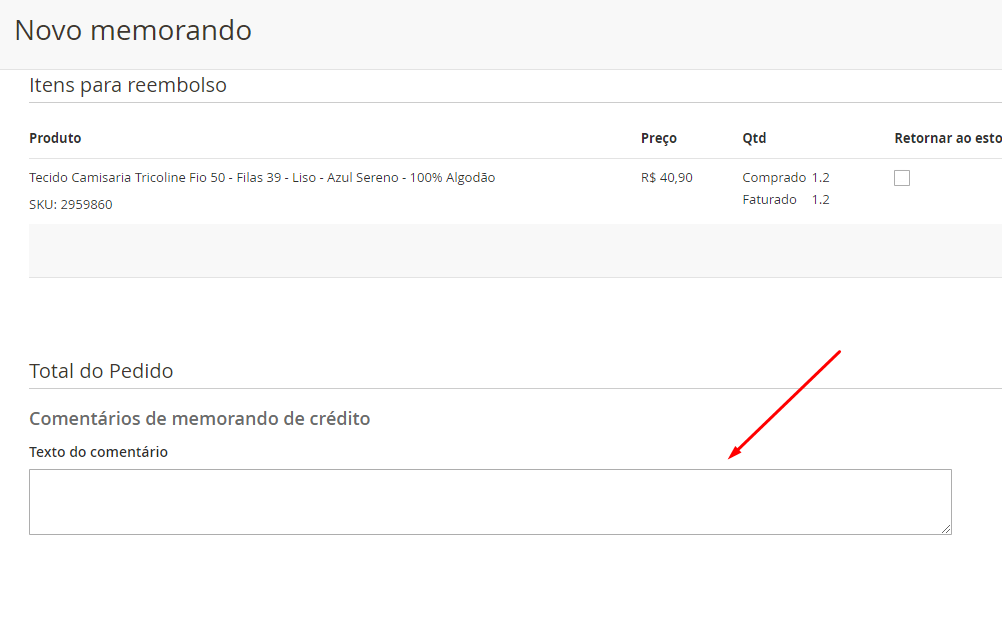The image size is (1002, 619).
Task: Click the Qtd column header
Action: pos(754,138)
